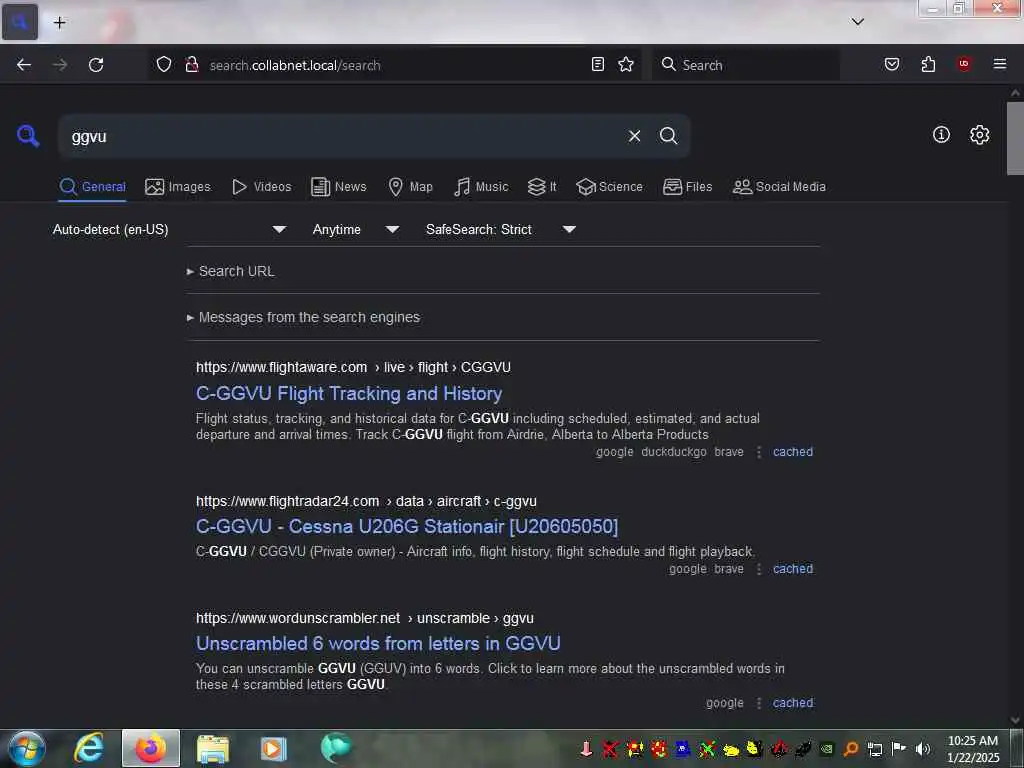Submit search with magnifier button
This screenshot has height=768, width=1024.
point(668,136)
